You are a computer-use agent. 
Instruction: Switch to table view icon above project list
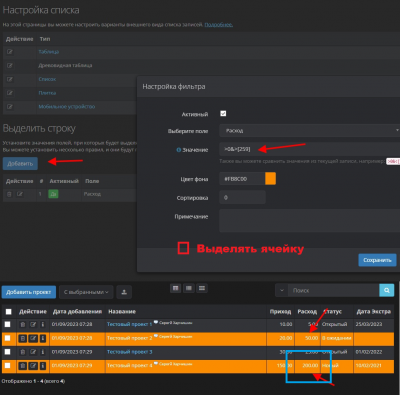click(176, 288)
